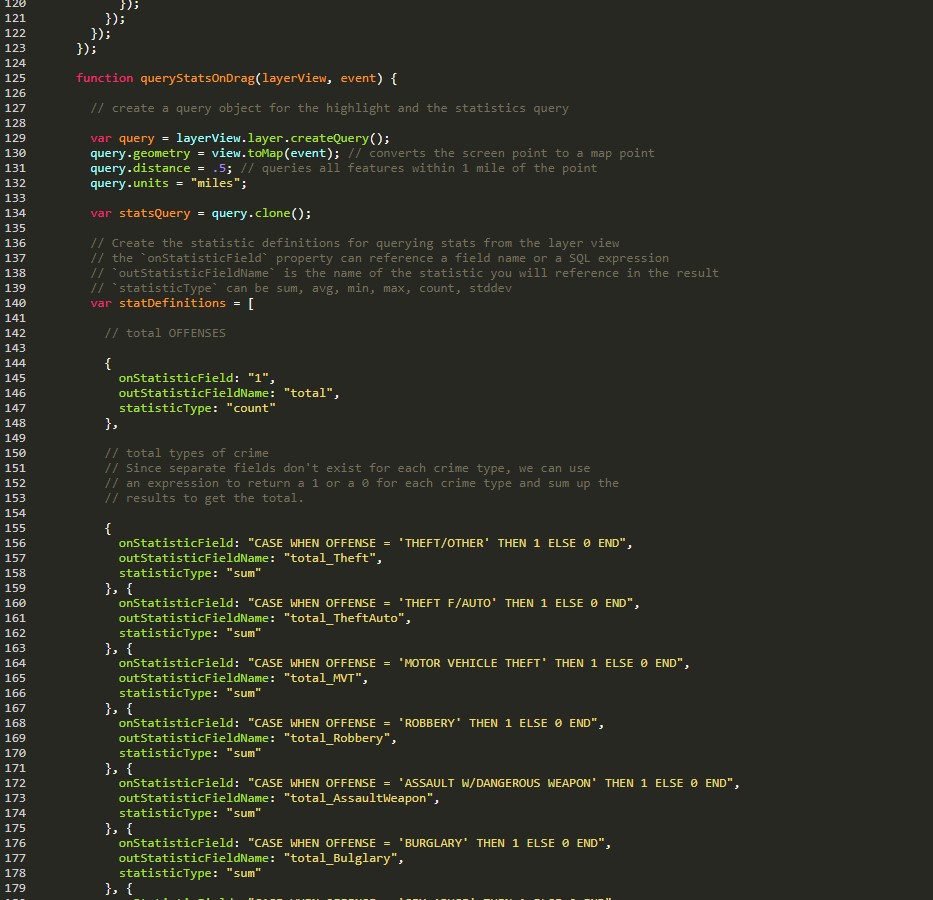This screenshot has width=933, height=900.
Task: Click the "total_Robbery" string
Action: pyautogui.click(x=340, y=738)
